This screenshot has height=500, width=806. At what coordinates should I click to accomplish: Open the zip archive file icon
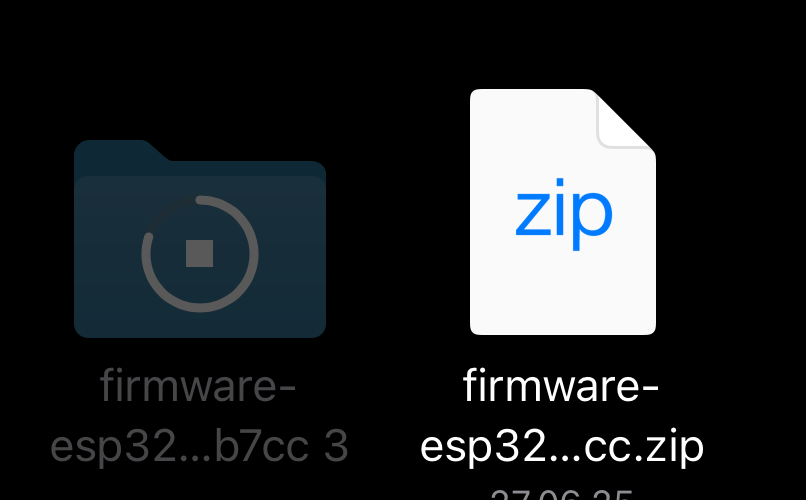(x=563, y=212)
